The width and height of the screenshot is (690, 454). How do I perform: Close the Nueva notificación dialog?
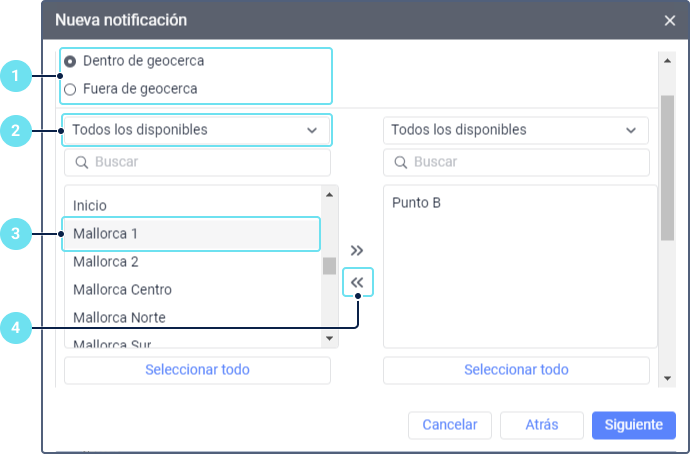(669, 20)
